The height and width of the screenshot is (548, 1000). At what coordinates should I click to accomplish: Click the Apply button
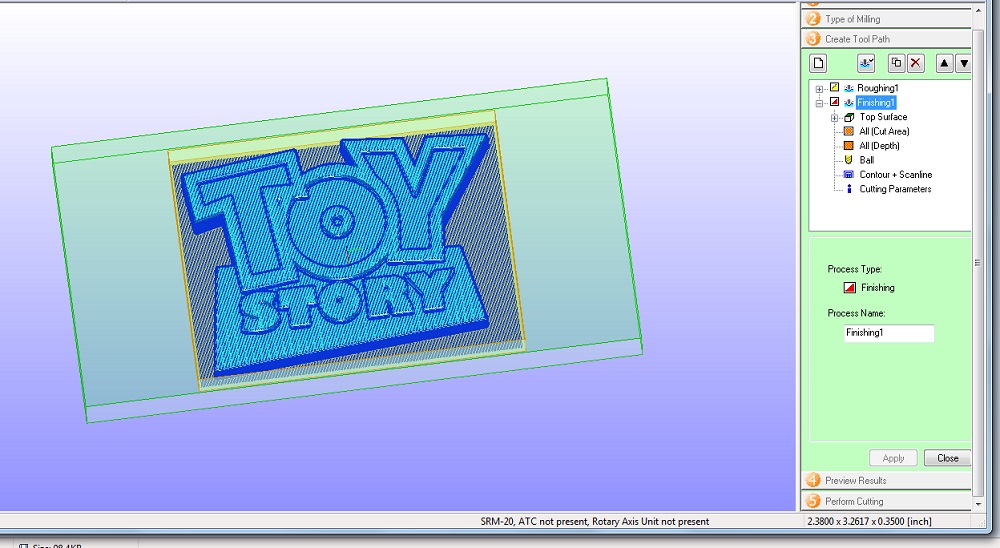pyautogui.click(x=893, y=458)
